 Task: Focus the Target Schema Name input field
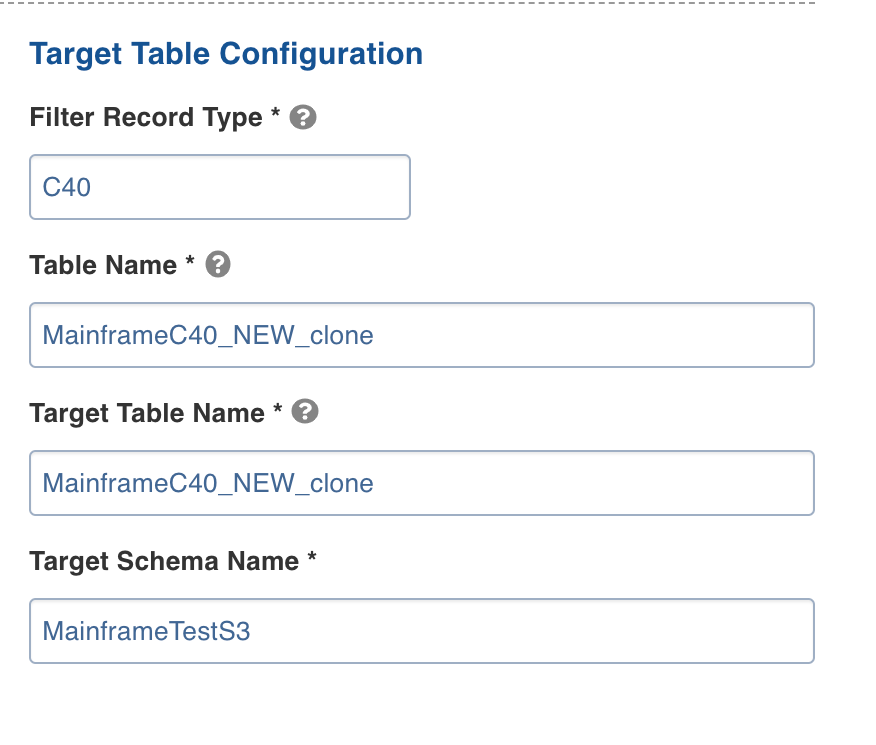[421, 631]
